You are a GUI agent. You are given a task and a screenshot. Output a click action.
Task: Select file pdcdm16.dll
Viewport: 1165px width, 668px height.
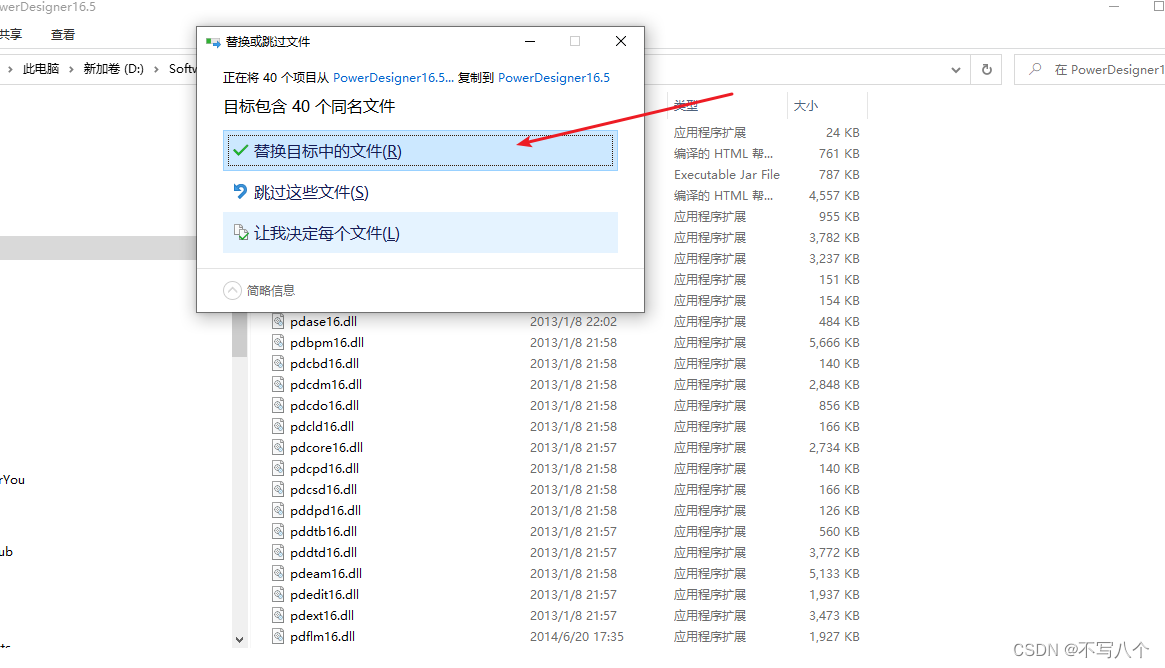click(x=326, y=384)
